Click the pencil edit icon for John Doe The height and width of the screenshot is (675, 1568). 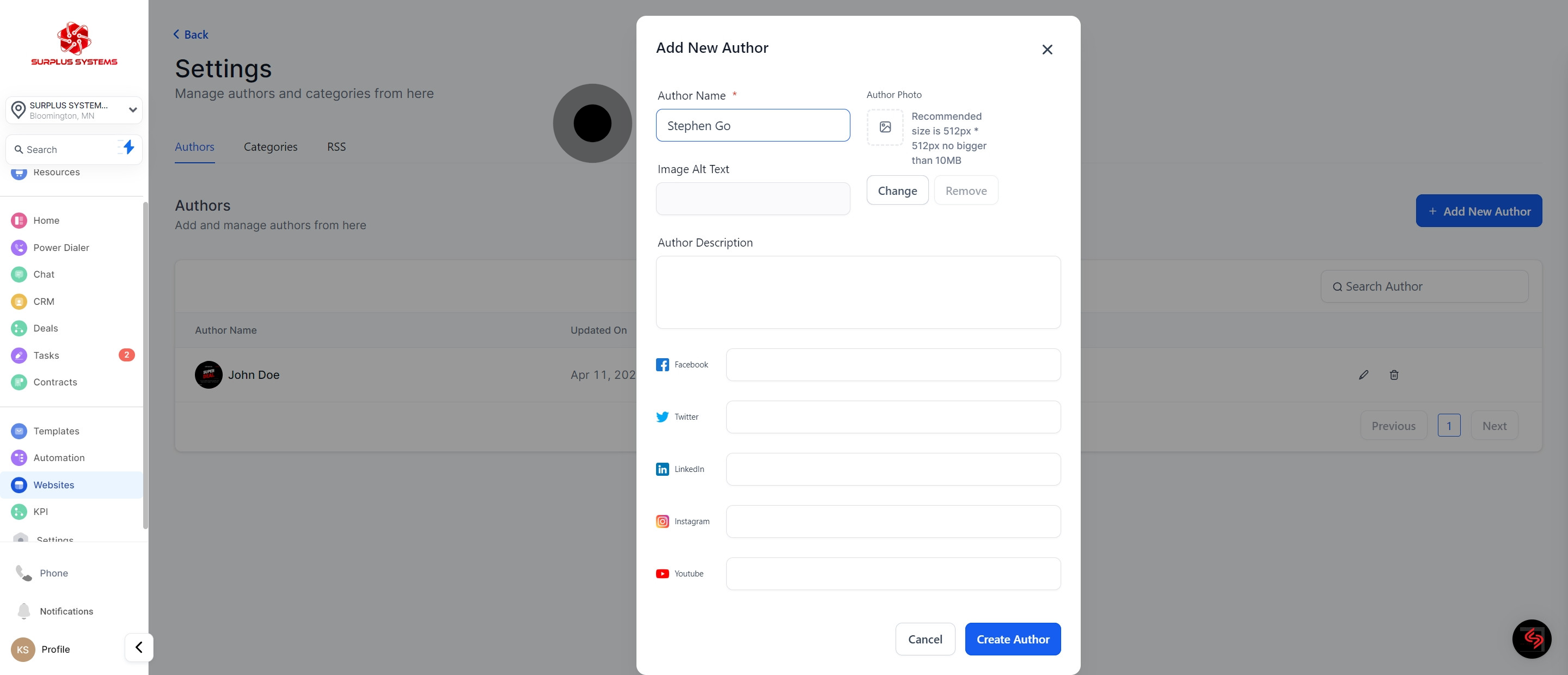(1363, 375)
